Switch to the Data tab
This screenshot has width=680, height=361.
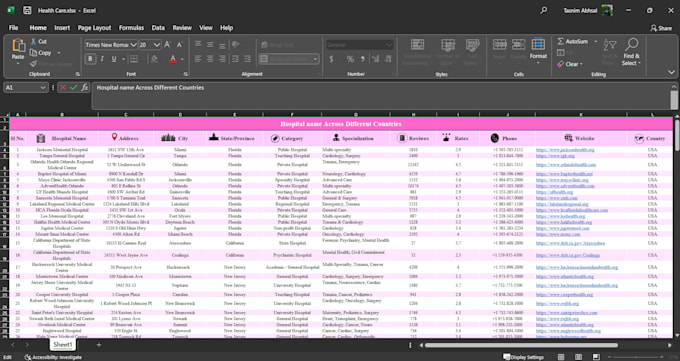point(158,28)
